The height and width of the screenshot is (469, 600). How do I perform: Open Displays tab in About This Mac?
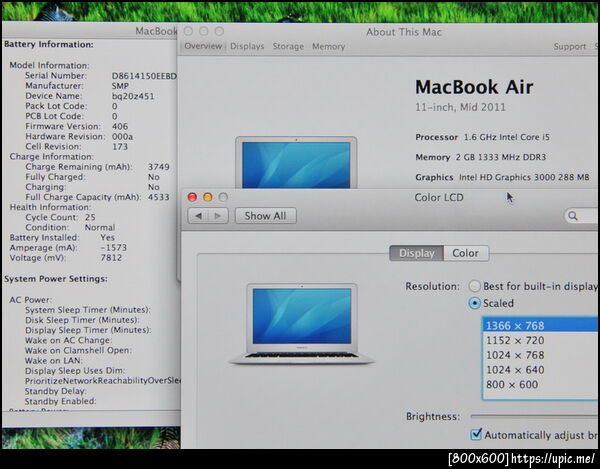pyautogui.click(x=247, y=46)
